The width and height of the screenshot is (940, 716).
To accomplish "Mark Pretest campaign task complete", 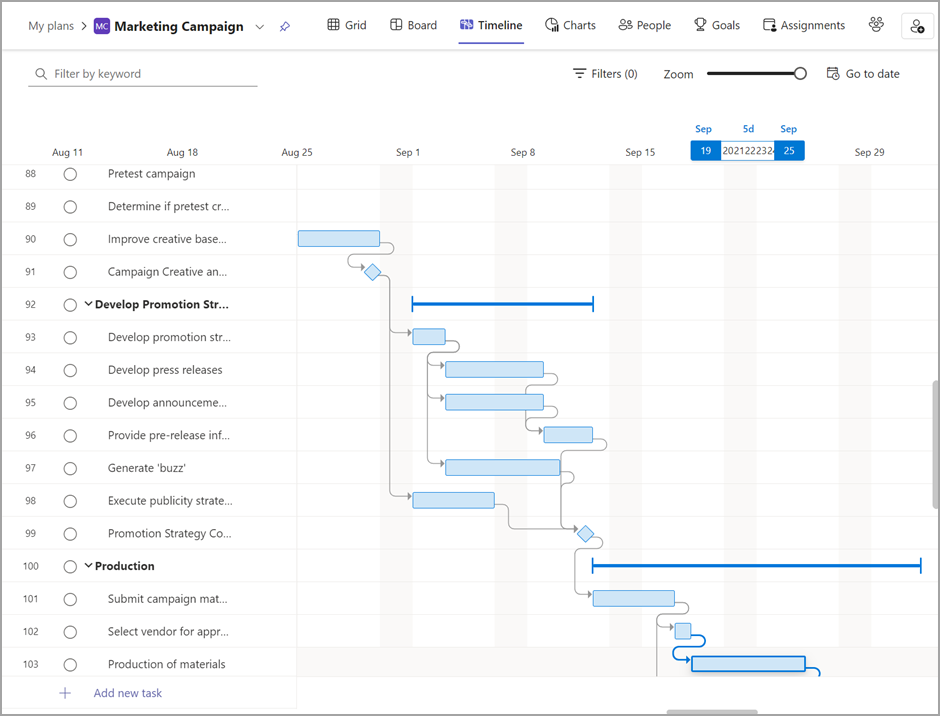I will coord(70,174).
